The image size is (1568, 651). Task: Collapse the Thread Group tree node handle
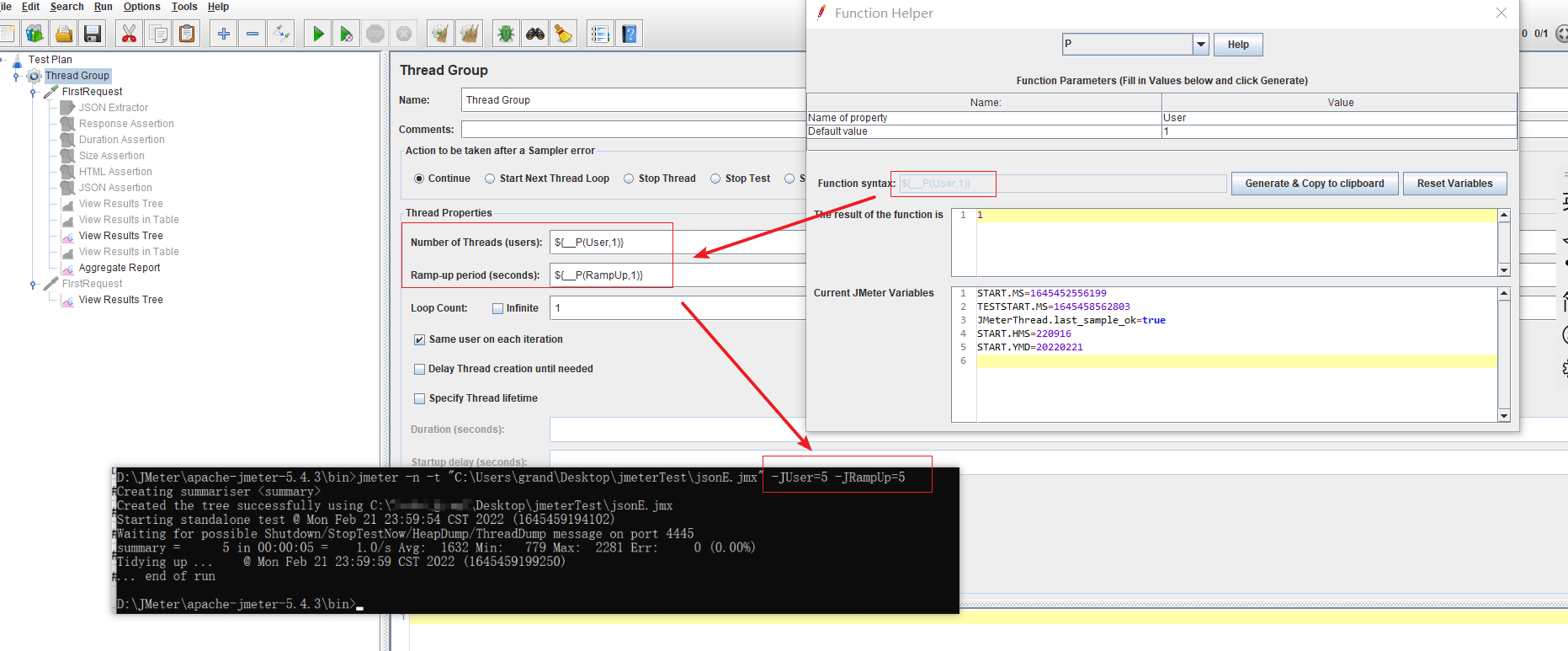16,76
